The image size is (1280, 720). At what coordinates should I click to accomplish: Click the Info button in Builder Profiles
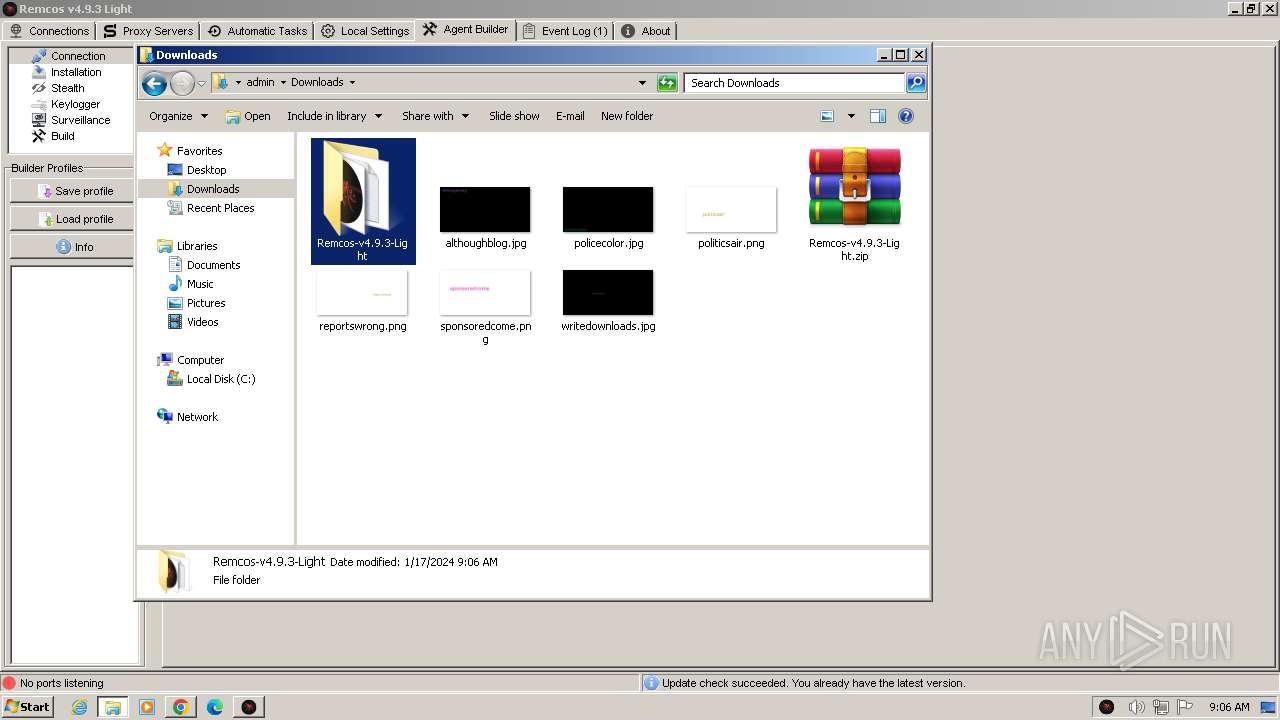[71, 247]
